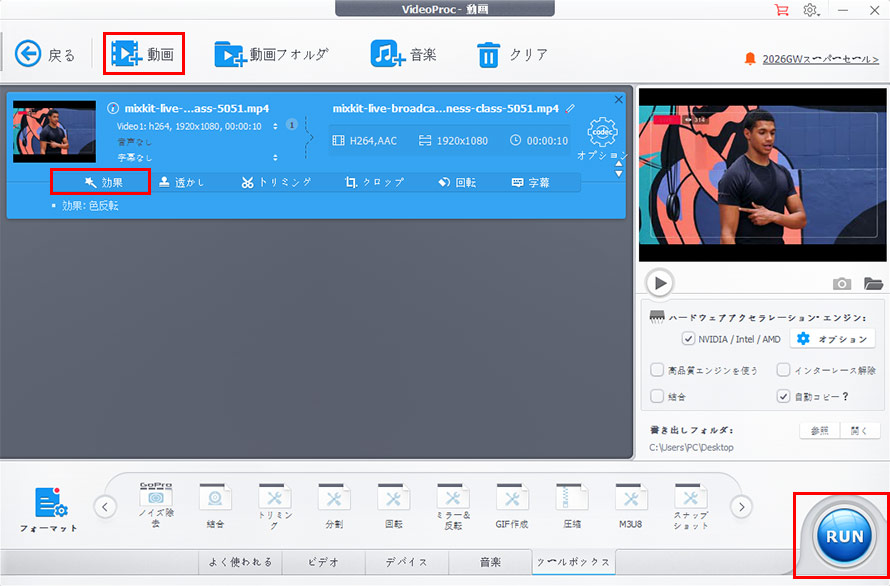Expand video track selector arrows
The image size is (890, 586).
[275, 126]
